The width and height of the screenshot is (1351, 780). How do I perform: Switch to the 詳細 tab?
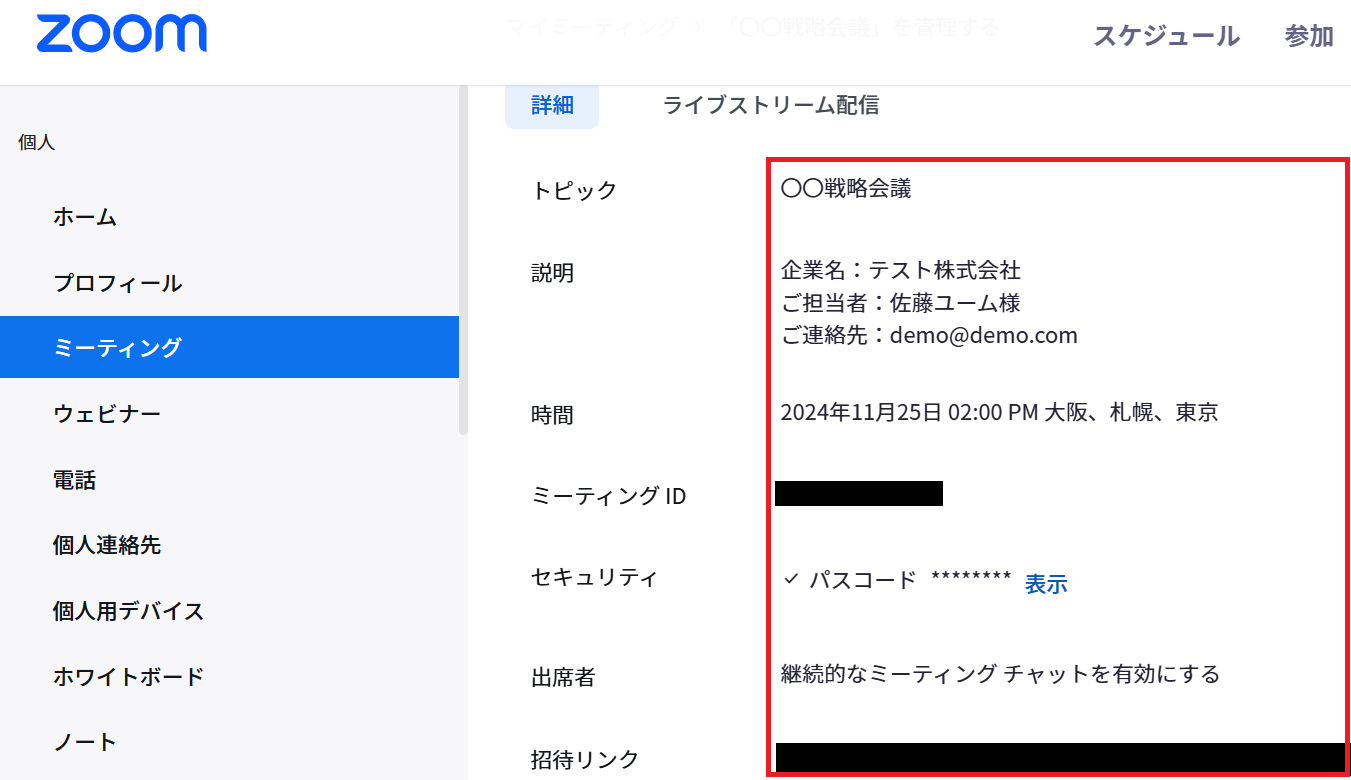[552, 105]
